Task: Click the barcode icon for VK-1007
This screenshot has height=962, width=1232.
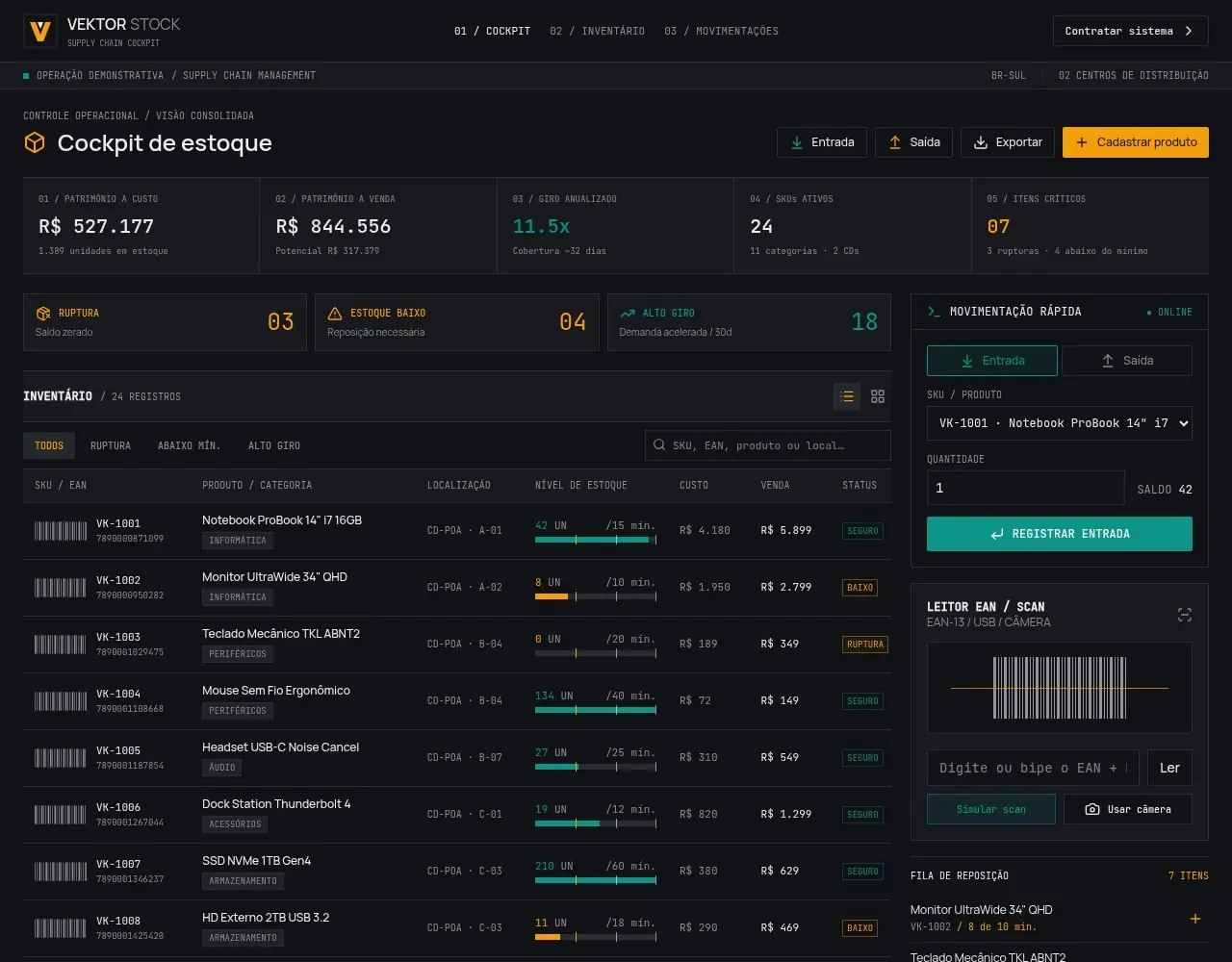Action: pyautogui.click(x=61, y=872)
